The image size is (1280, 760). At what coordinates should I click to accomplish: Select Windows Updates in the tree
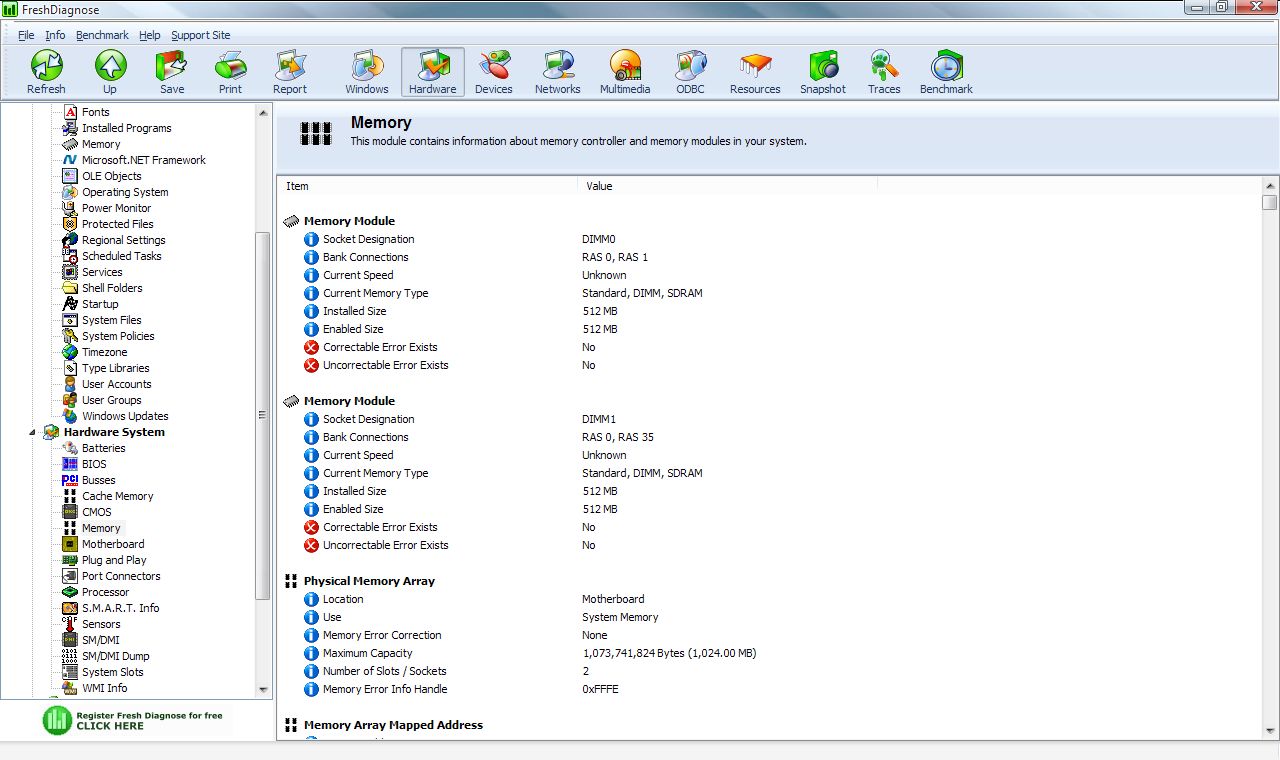[x=125, y=416]
